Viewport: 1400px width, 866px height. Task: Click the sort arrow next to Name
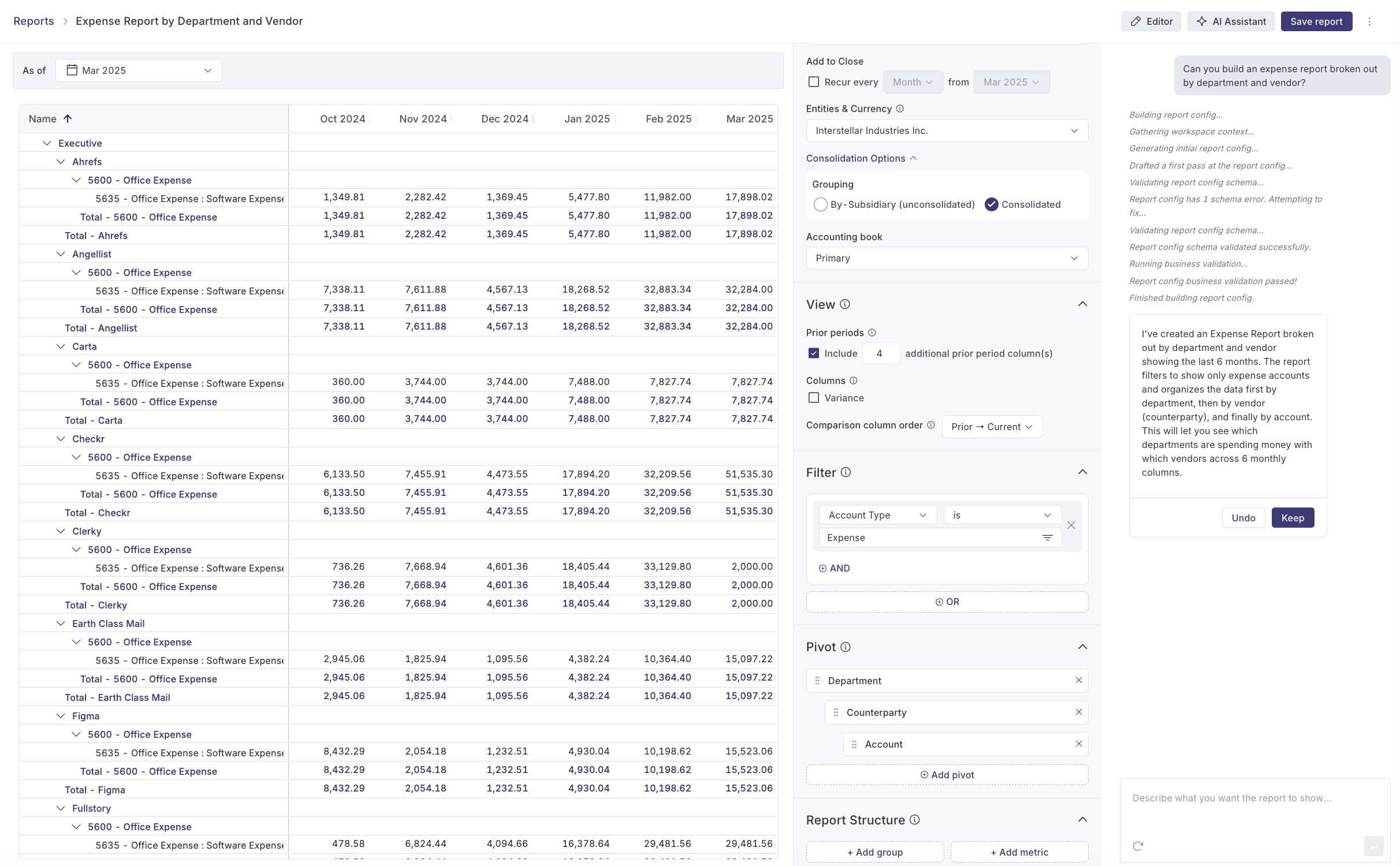tap(68, 119)
